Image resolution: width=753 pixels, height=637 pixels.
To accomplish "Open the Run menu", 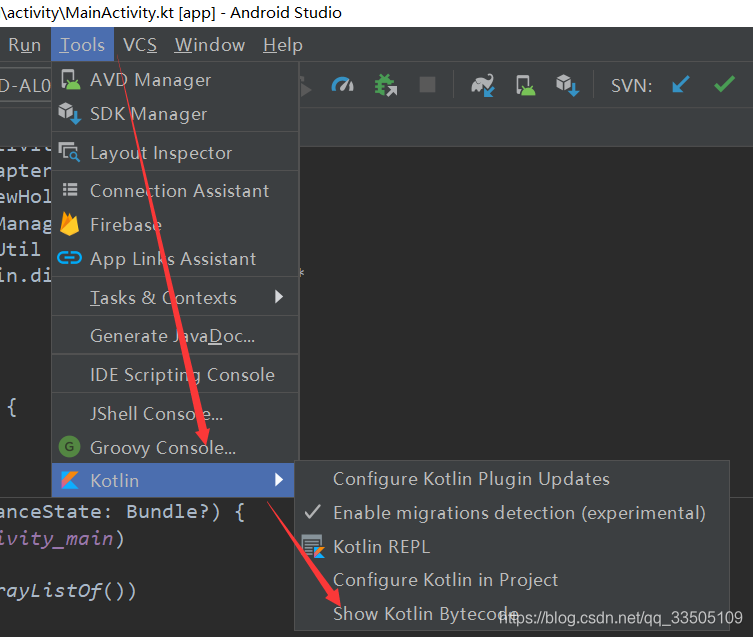I will point(24,45).
